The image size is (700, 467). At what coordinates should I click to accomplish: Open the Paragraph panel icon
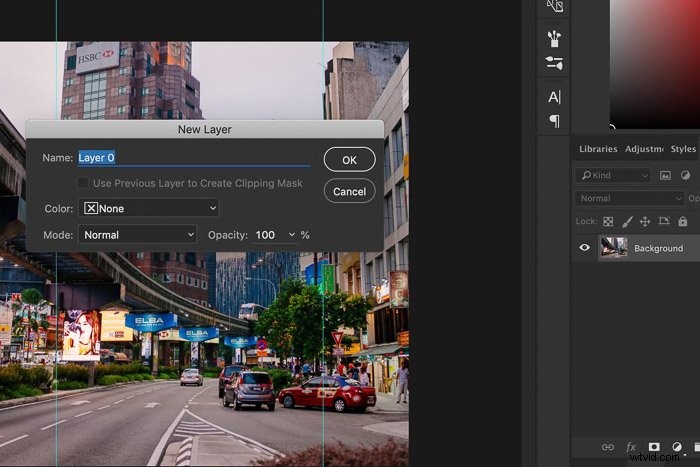[554, 121]
